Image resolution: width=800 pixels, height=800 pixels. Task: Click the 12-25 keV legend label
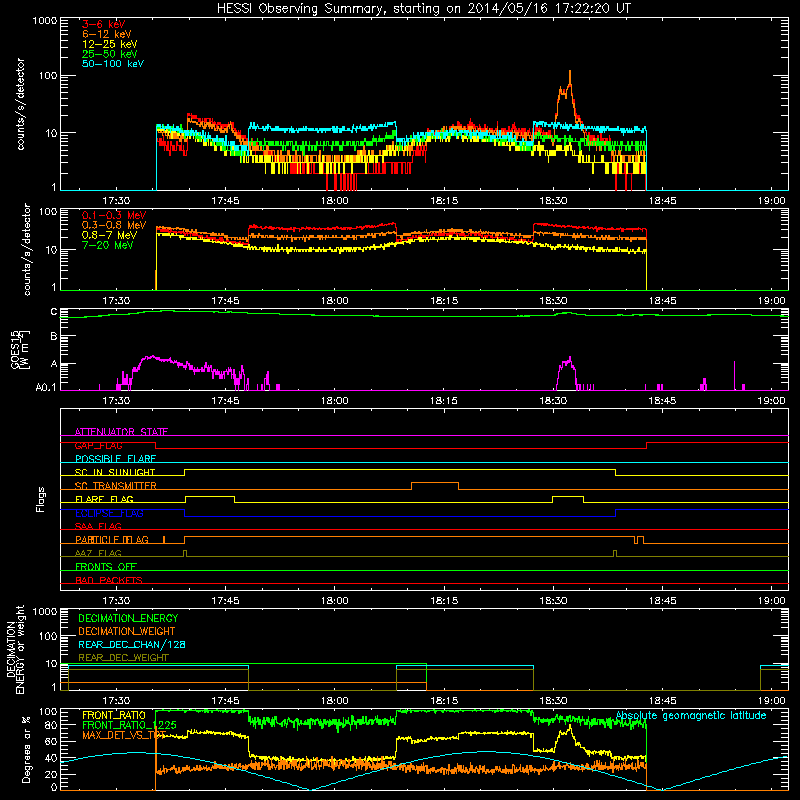click(110, 44)
